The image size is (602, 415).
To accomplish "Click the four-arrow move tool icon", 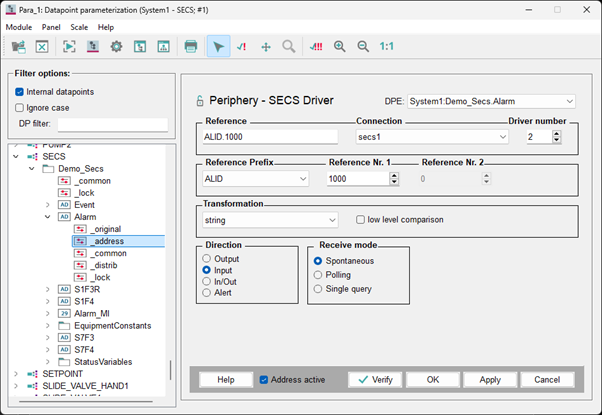I will pos(265,47).
